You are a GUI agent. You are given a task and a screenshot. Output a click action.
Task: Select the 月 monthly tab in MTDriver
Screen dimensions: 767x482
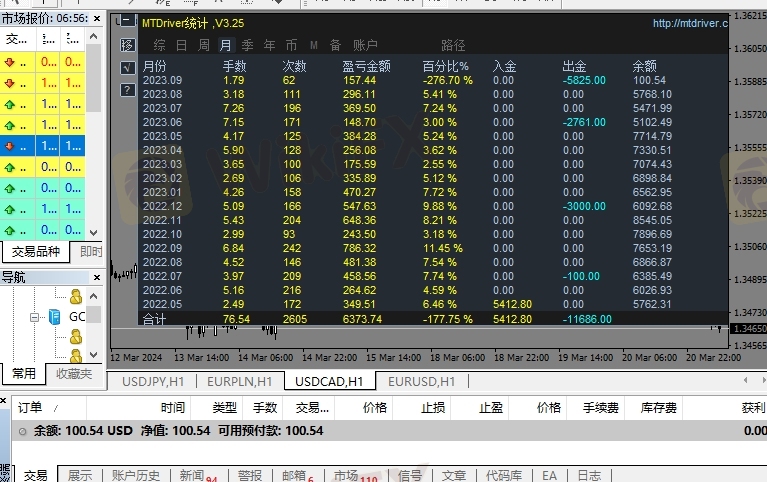coord(226,46)
